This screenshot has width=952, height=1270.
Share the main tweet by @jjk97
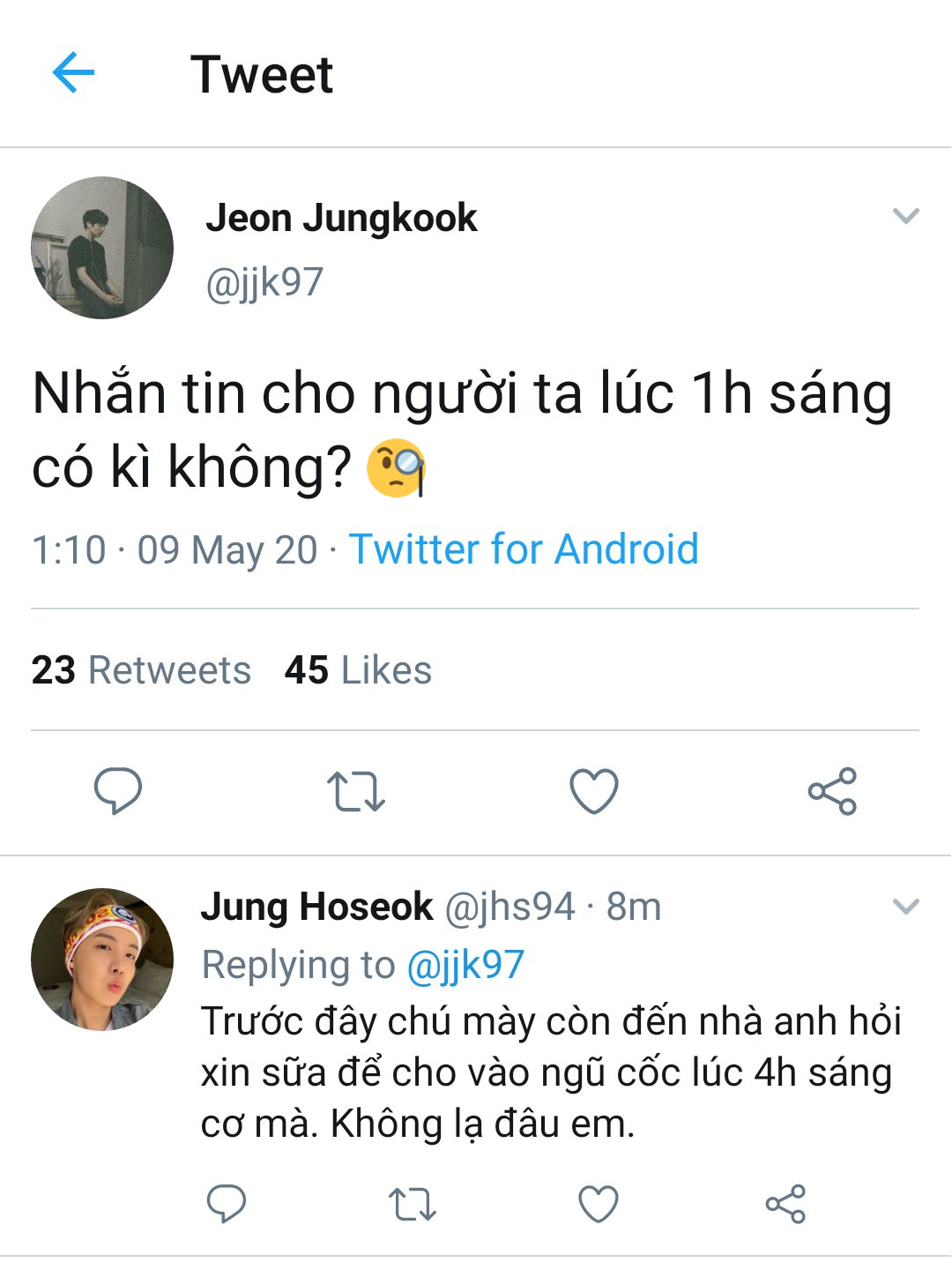[x=832, y=791]
